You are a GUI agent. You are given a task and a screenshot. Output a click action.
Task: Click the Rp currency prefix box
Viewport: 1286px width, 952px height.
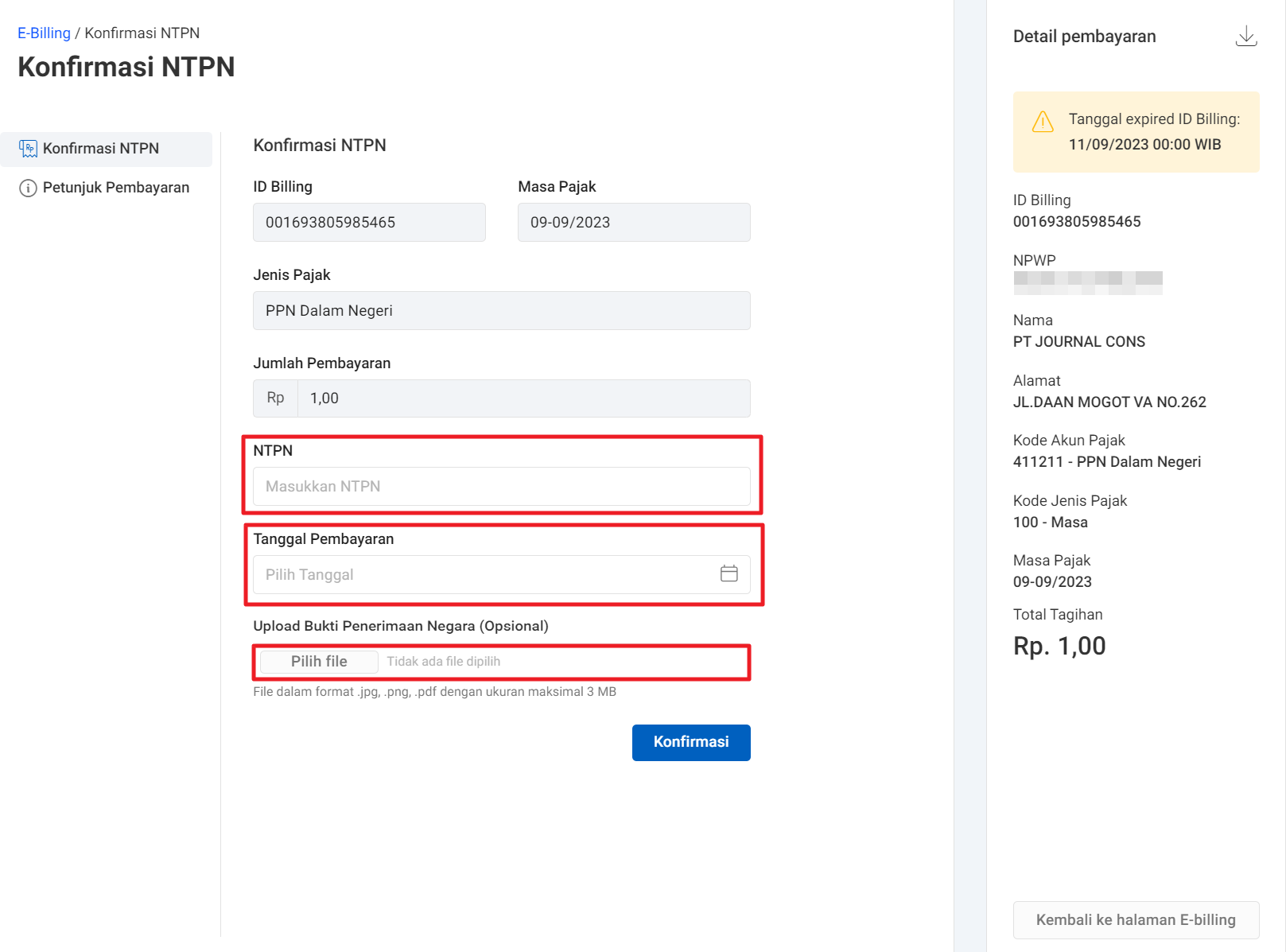pyautogui.click(x=275, y=398)
